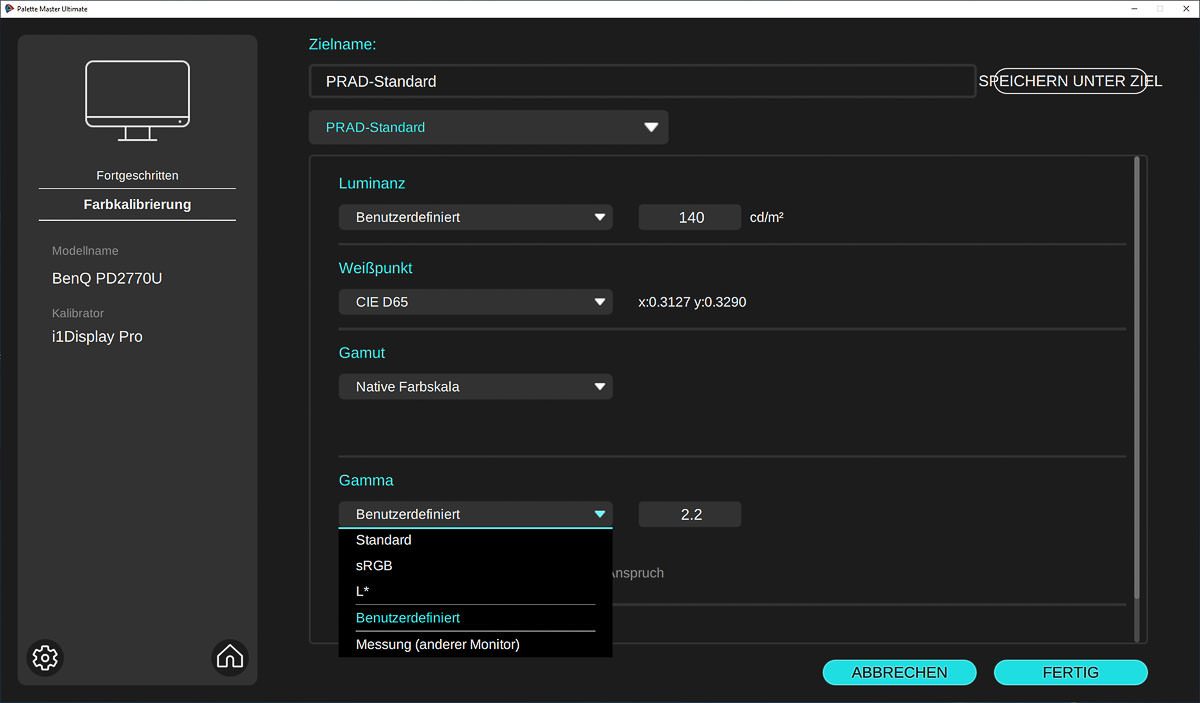This screenshot has width=1200, height=703.
Task: Click the Palette Master Ultimate title bar logo
Action: pos(9,9)
